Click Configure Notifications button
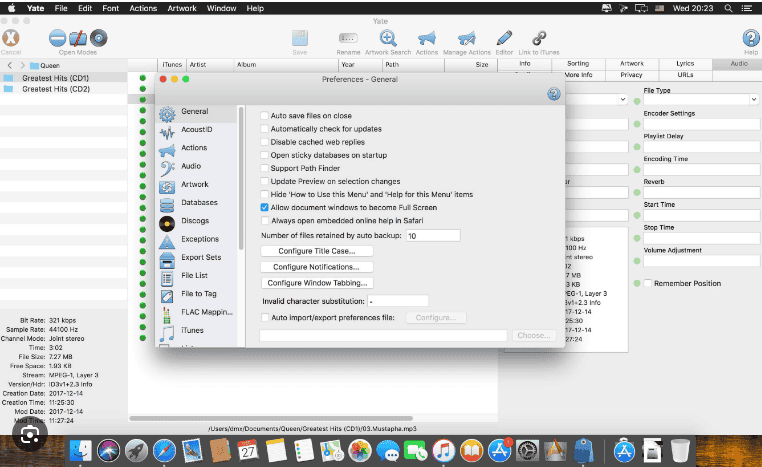This screenshot has height=467, width=762. click(317, 267)
